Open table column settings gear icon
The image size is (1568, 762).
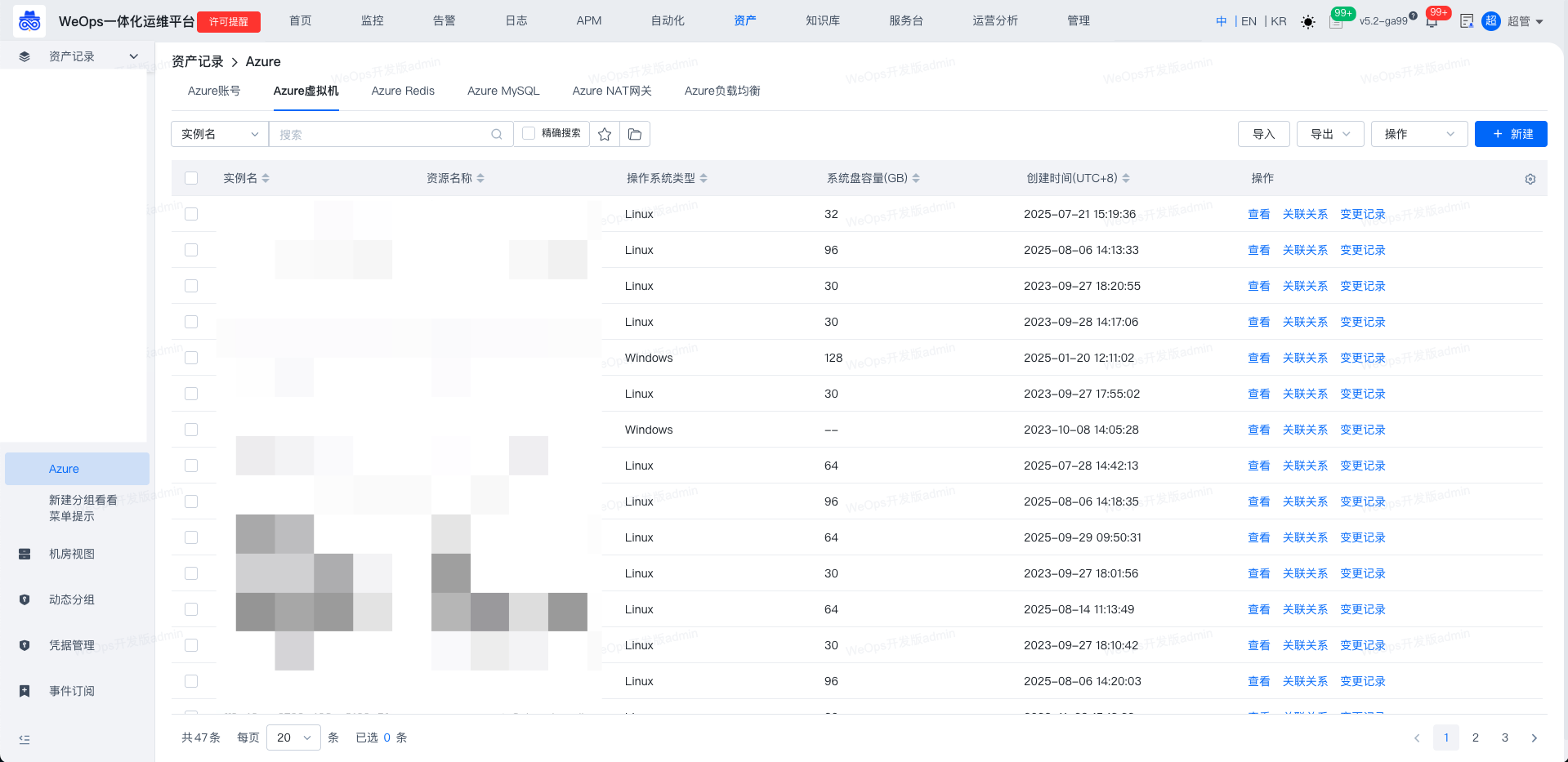(1530, 179)
